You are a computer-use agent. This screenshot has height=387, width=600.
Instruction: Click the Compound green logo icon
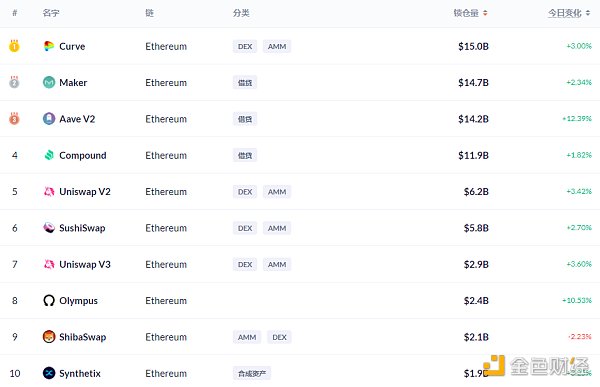tap(49, 155)
